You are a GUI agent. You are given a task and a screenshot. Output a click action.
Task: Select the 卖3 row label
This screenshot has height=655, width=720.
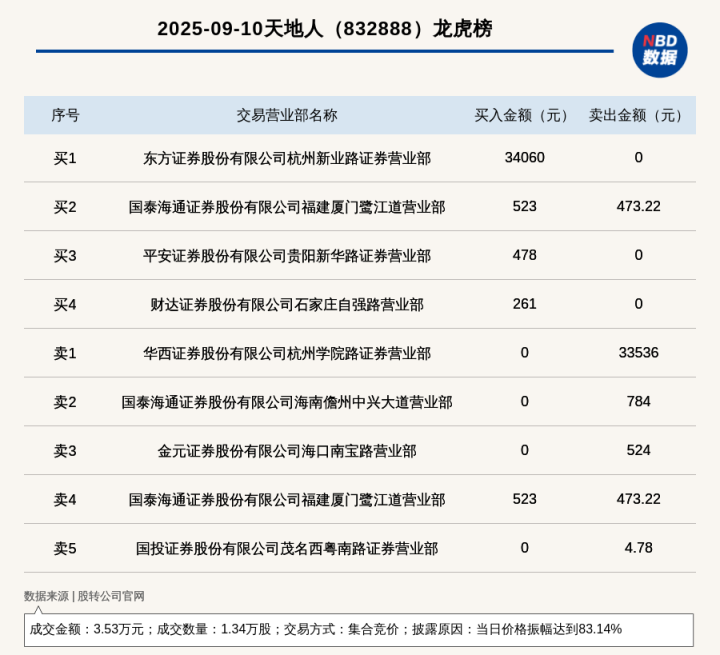coord(65,451)
